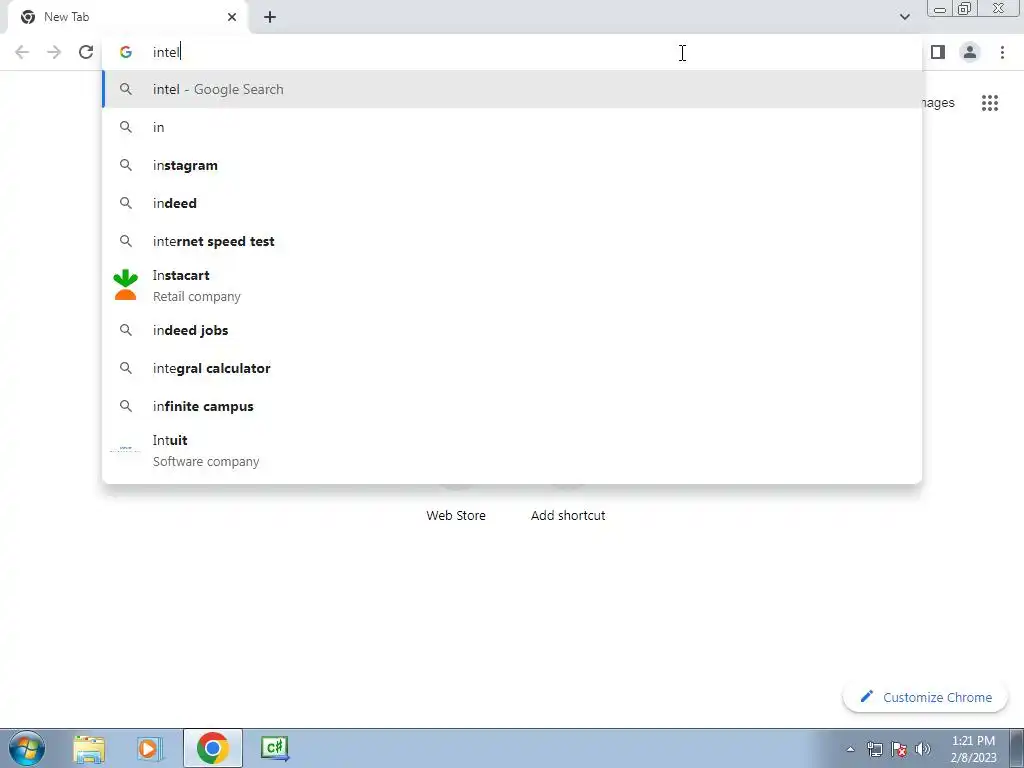This screenshot has width=1024, height=768.
Task: Choose 'integral calculator' suggestion
Action: (x=512, y=368)
